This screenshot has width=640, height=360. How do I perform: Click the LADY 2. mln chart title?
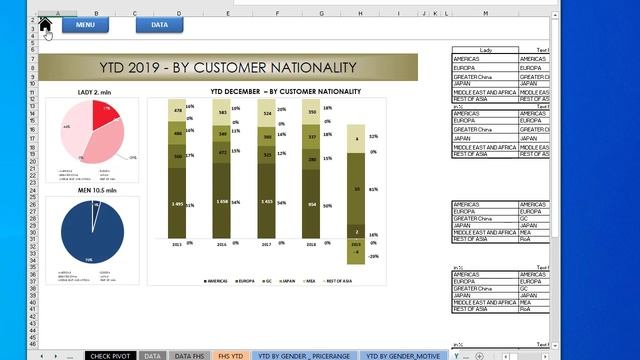click(x=94, y=92)
